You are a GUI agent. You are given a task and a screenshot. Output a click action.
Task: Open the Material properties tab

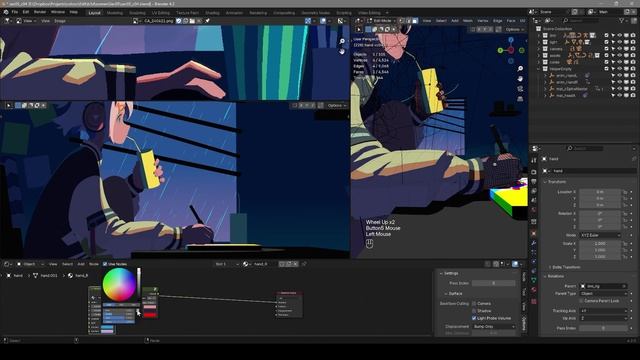533,290
